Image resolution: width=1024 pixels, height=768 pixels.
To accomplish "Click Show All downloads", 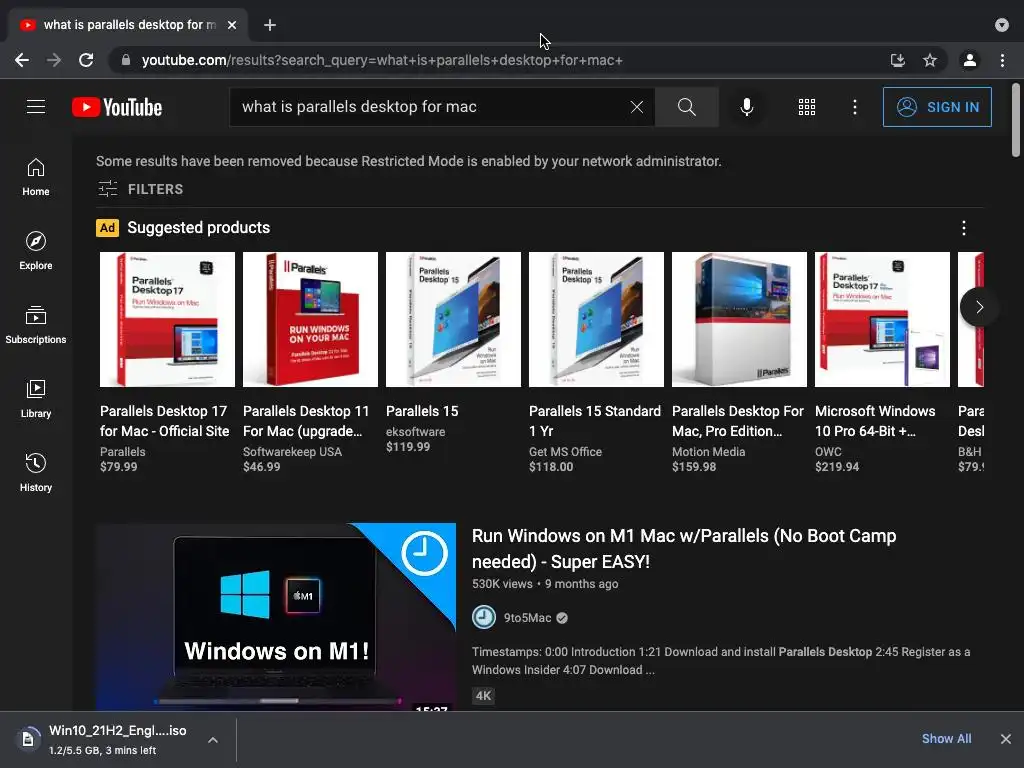I will [x=946, y=739].
